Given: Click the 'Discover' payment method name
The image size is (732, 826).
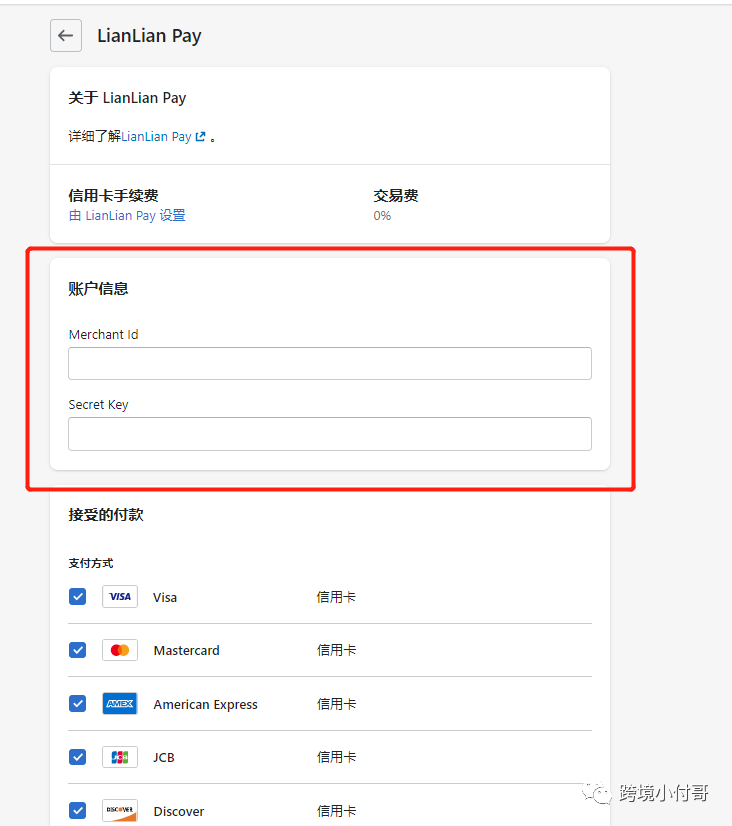Looking at the screenshot, I should click(179, 811).
